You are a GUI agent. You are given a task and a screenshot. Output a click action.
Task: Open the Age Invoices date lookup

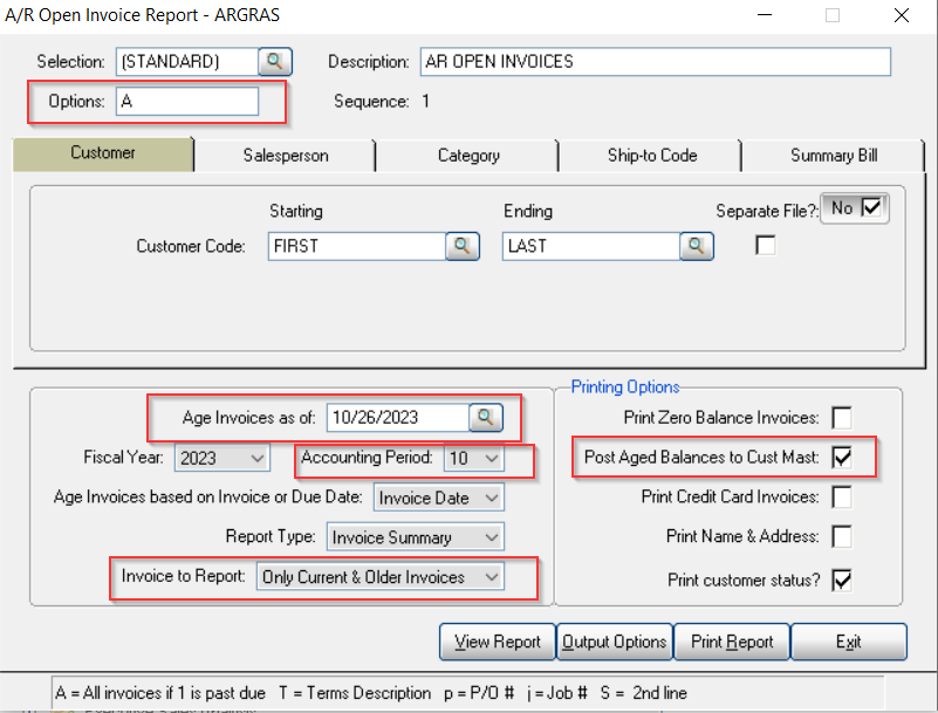tap(486, 417)
